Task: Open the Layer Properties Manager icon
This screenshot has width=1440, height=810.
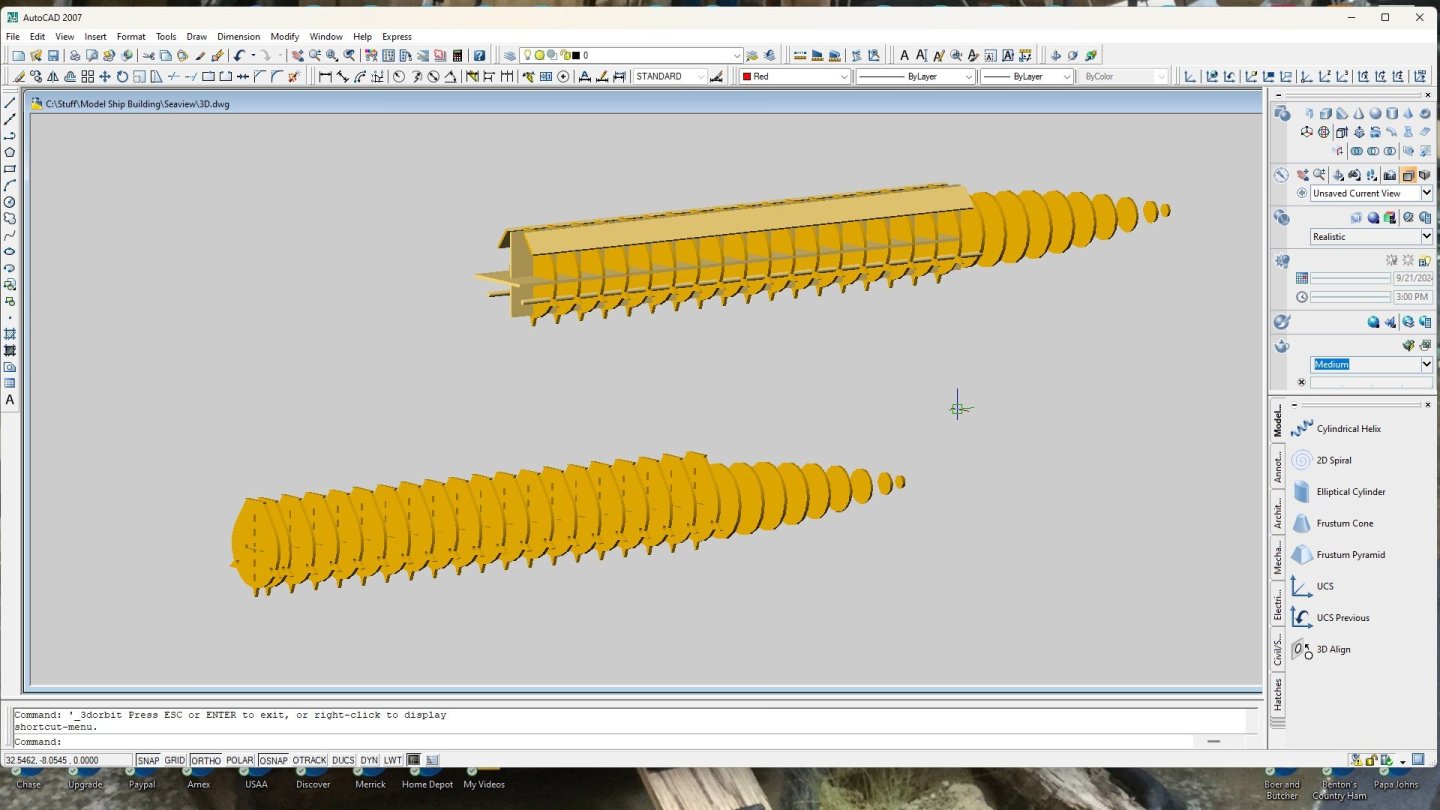Action: (509, 56)
